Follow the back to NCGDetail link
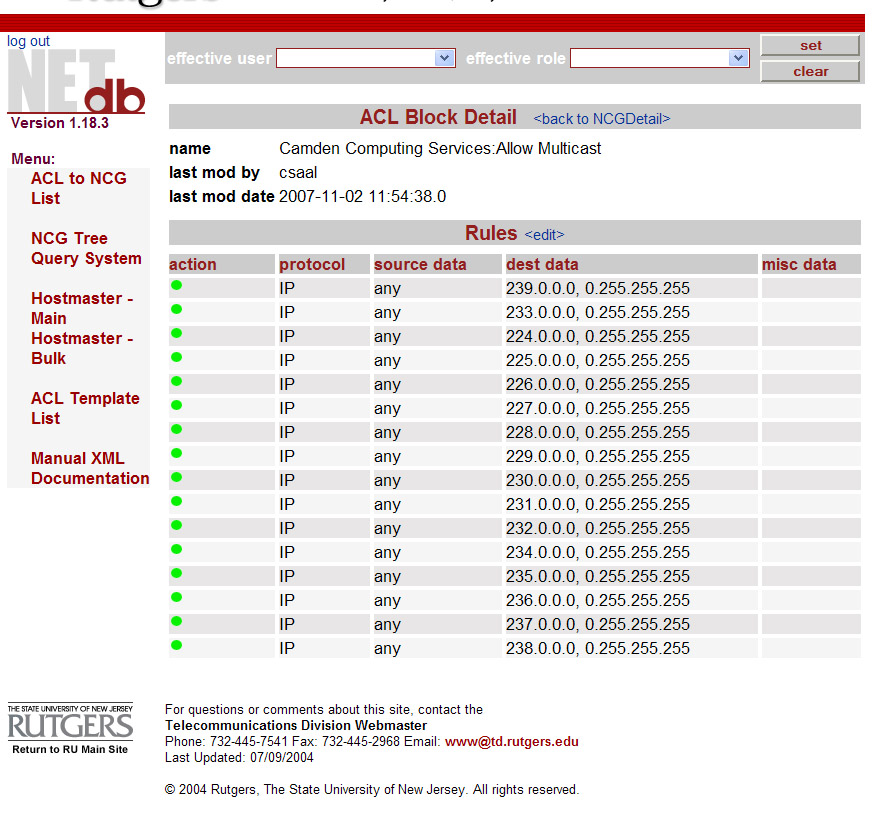Screen dimensions: 882x813 (x=601, y=119)
